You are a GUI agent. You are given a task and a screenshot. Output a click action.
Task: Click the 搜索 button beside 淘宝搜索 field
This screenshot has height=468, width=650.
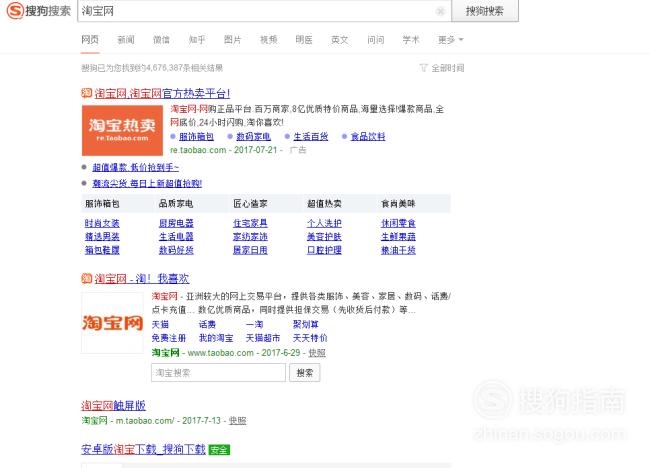click(x=305, y=373)
